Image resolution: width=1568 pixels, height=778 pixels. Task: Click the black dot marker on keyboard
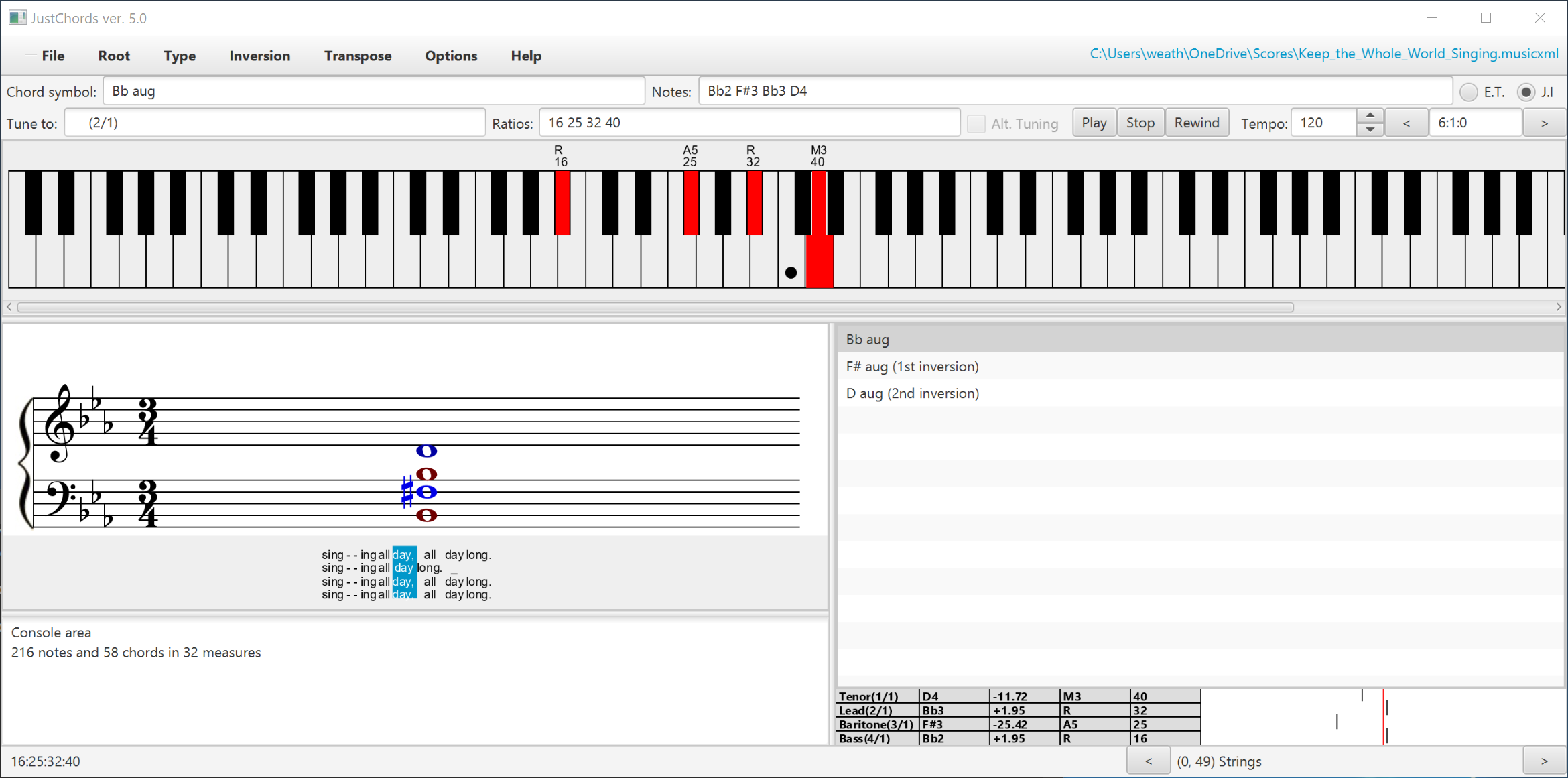click(791, 273)
